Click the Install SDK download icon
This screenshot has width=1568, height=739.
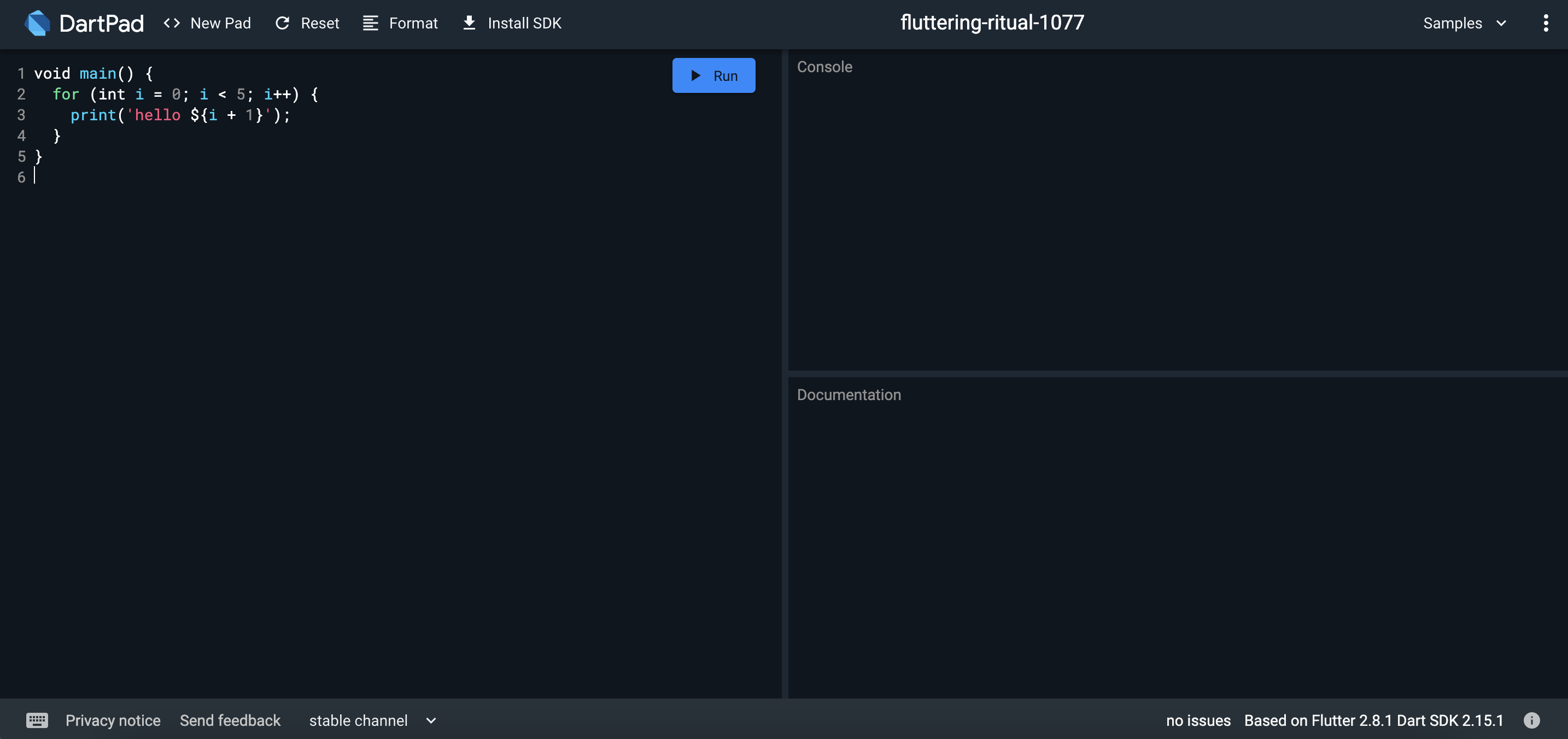point(469,23)
